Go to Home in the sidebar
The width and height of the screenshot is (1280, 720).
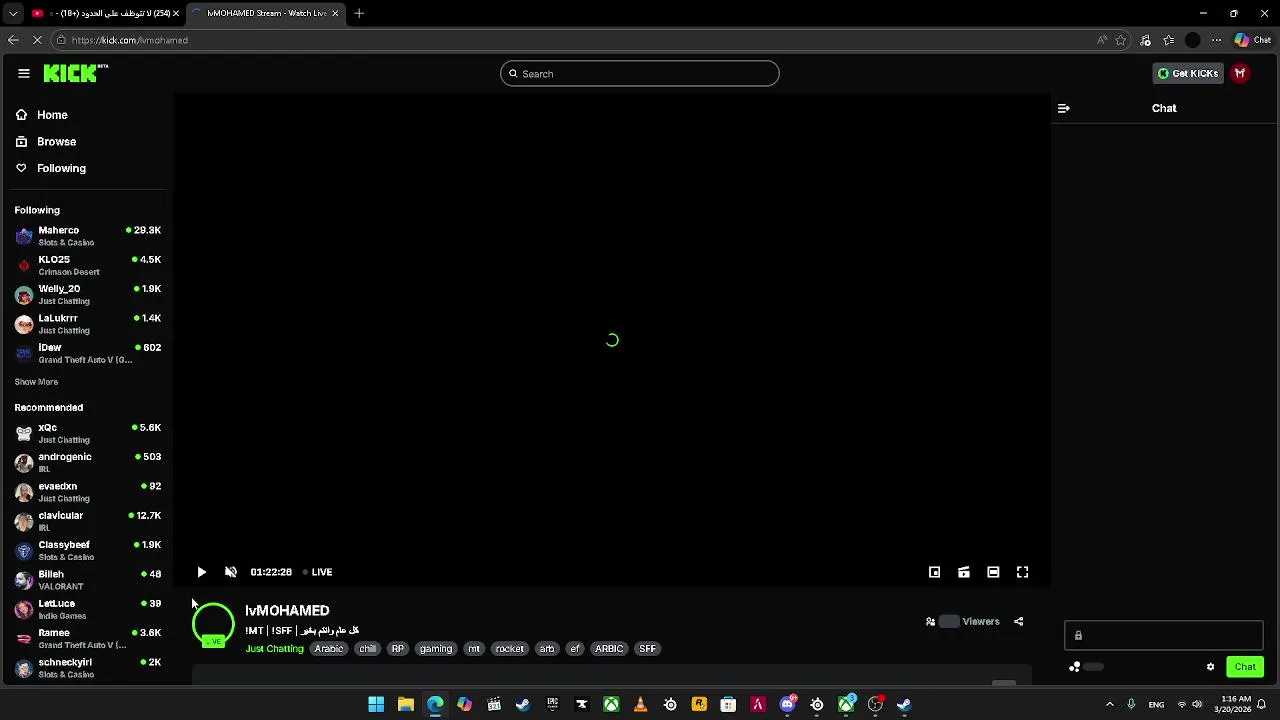pyautogui.click(x=42, y=115)
